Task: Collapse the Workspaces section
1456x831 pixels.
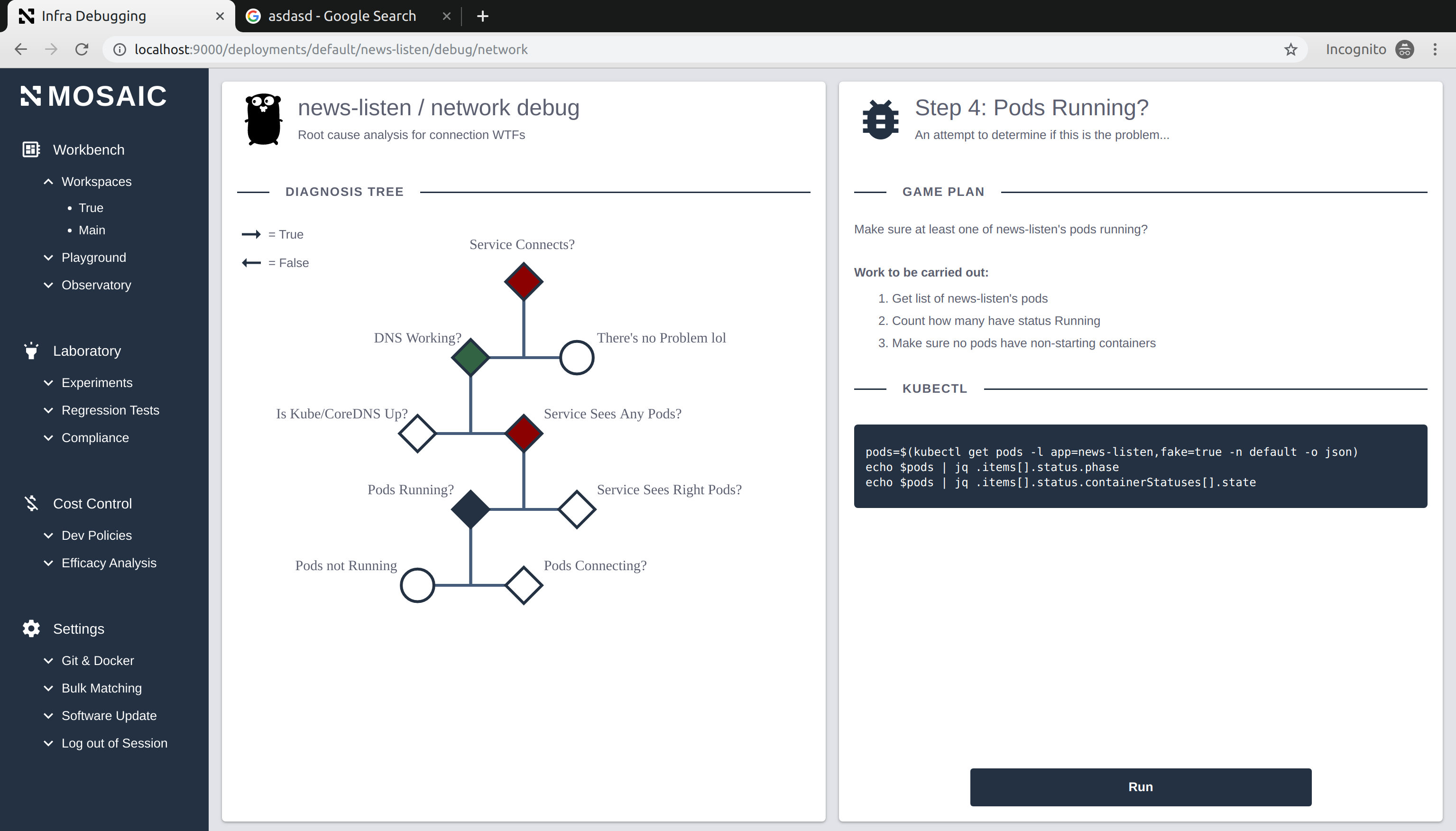Action: pyautogui.click(x=48, y=181)
